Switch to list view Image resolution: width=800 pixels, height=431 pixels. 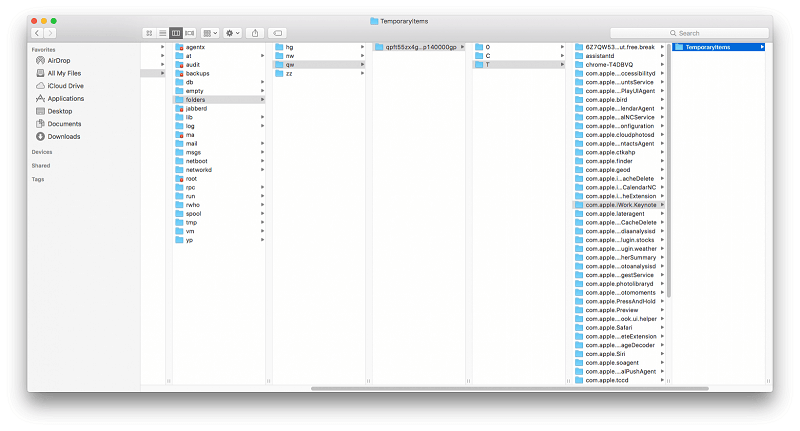coord(162,33)
